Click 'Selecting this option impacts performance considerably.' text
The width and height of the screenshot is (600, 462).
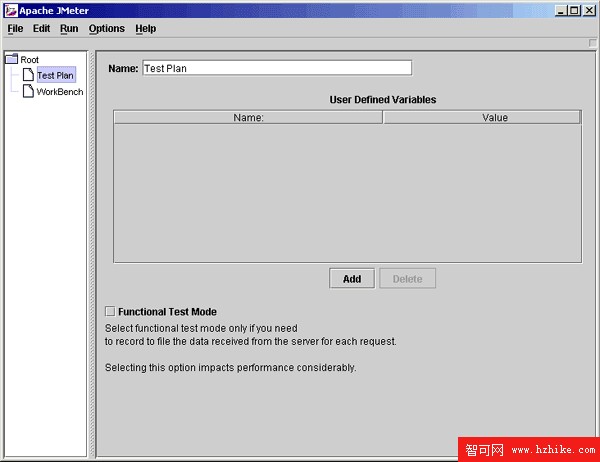[x=231, y=367]
